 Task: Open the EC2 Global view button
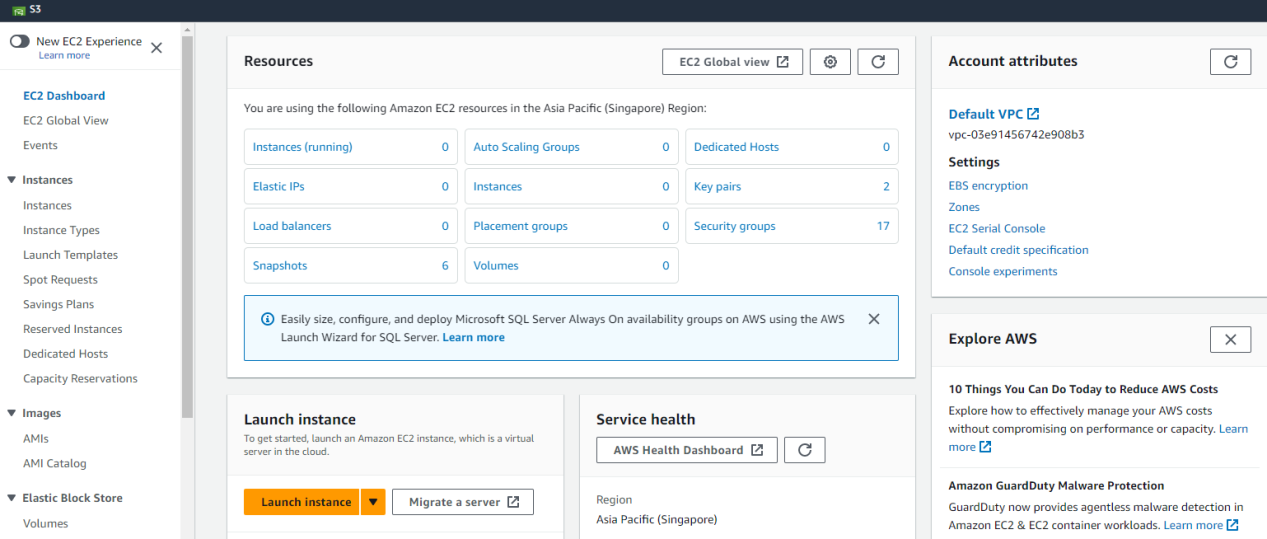[x=733, y=62]
